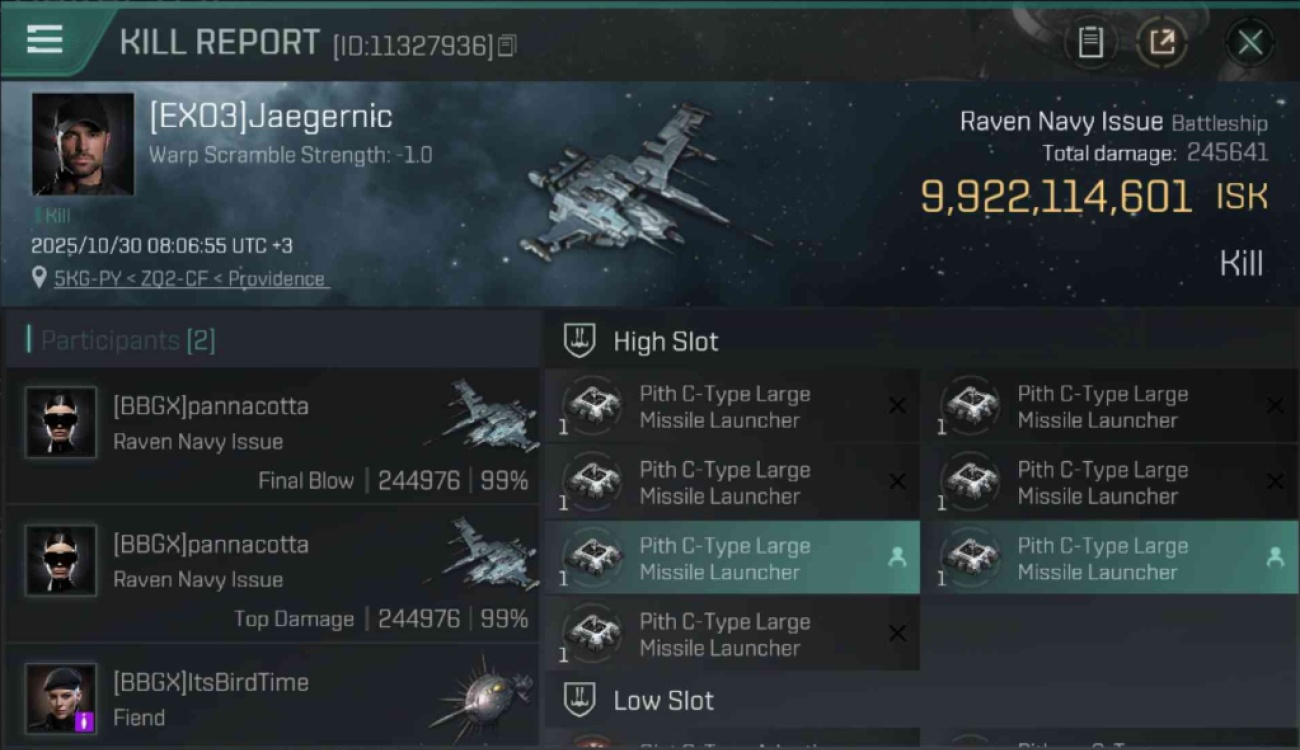Click the Low Slot section icon
1300x750 pixels.
[580, 700]
